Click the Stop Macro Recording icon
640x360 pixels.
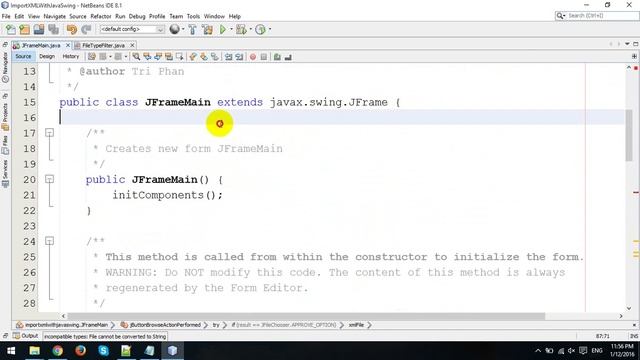(264, 57)
